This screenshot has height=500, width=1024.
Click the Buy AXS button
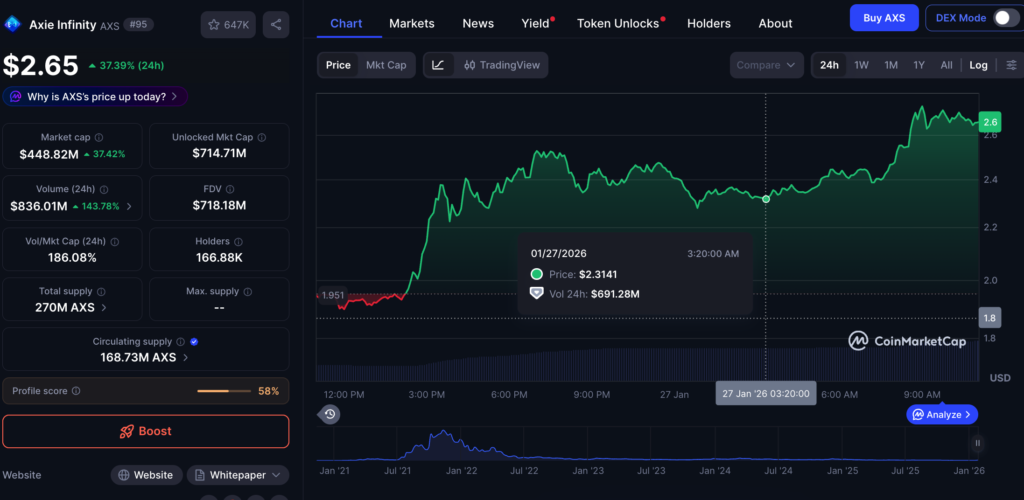tap(883, 18)
